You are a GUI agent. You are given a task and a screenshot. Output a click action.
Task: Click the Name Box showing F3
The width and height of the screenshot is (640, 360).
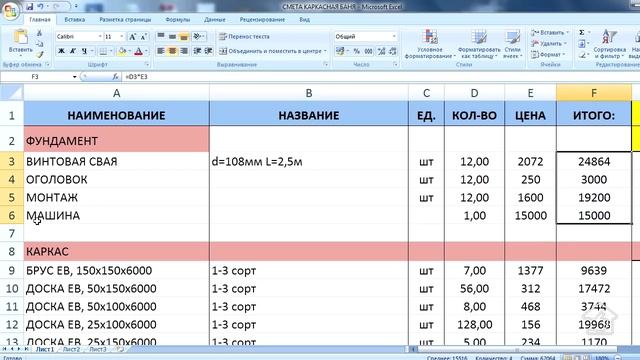[36, 76]
